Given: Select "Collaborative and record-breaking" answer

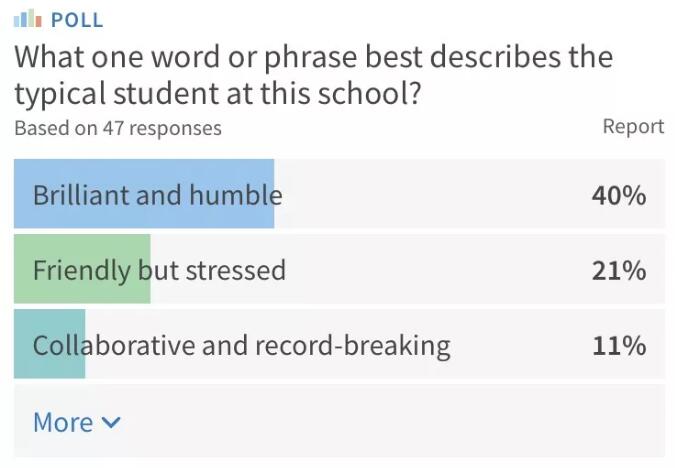Looking at the screenshot, I should [x=241, y=346].
